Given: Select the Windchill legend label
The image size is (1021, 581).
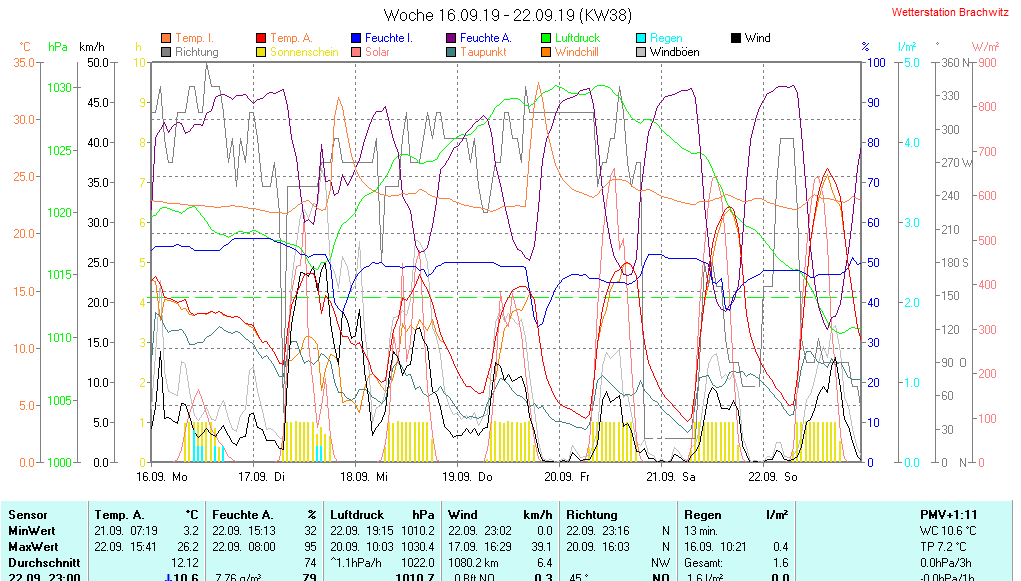Looking at the screenshot, I should point(578,52).
